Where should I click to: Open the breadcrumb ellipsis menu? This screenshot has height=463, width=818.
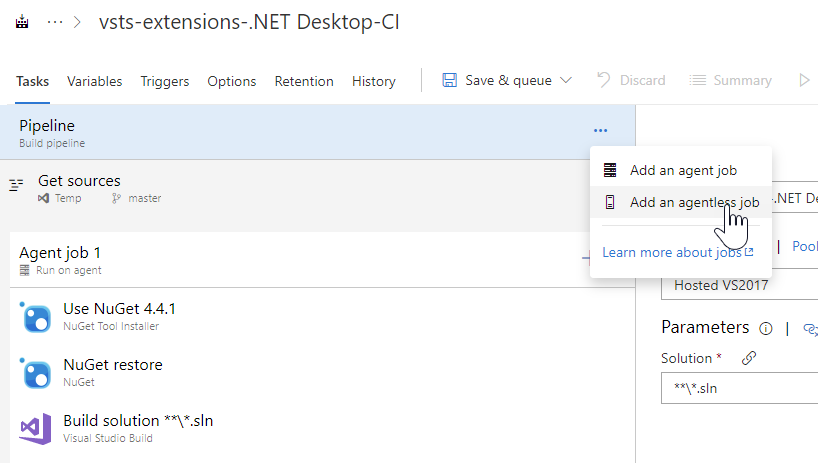(x=56, y=22)
